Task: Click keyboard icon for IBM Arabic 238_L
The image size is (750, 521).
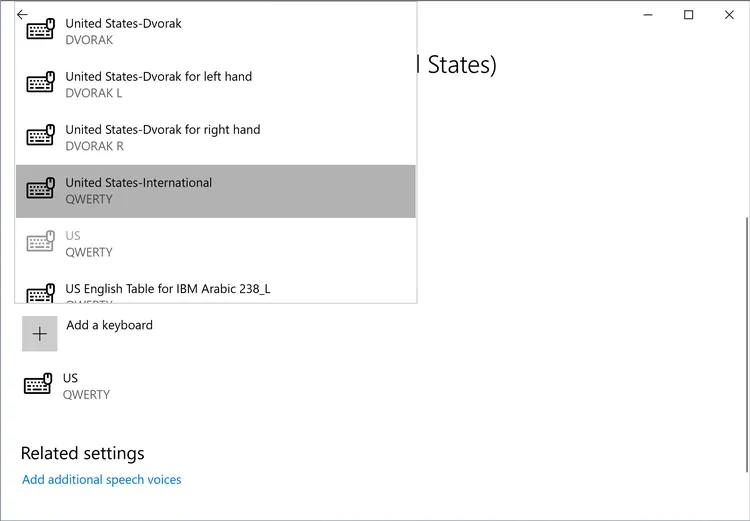Action: coord(40,293)
